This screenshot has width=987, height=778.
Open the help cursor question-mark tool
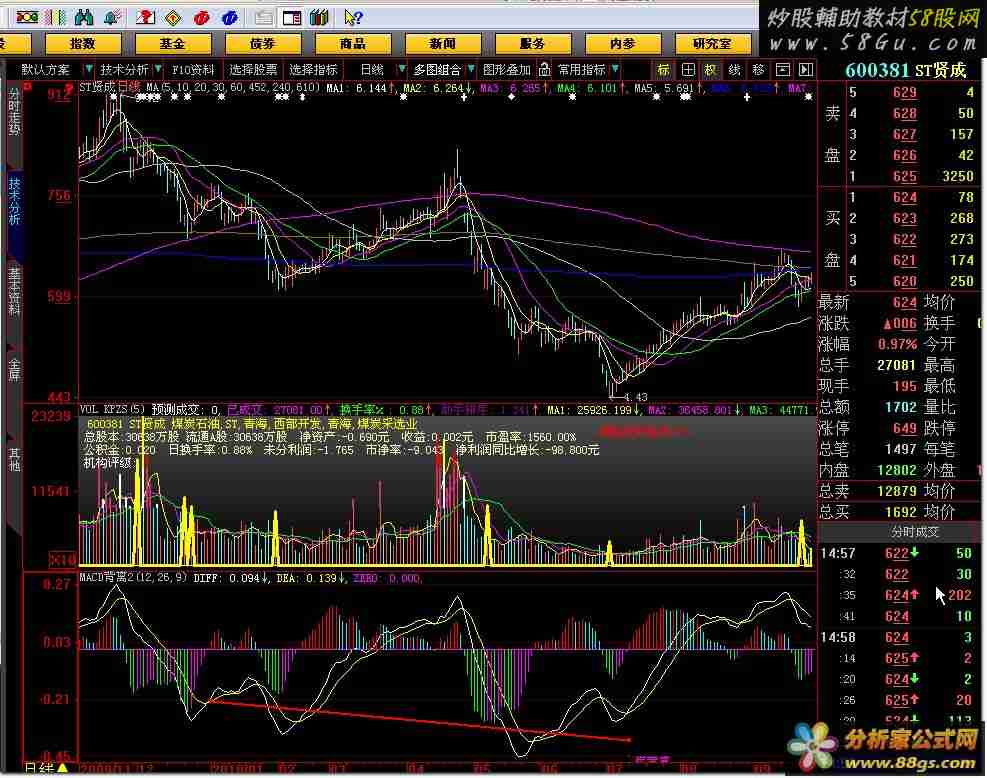tap(352, 17)
